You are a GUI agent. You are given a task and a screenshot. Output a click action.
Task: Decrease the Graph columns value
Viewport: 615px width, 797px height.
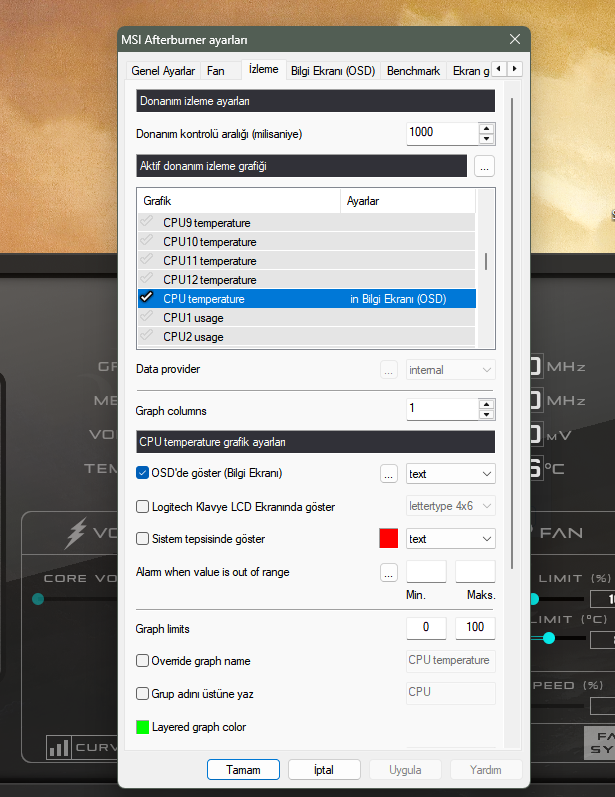coord(486,414)
